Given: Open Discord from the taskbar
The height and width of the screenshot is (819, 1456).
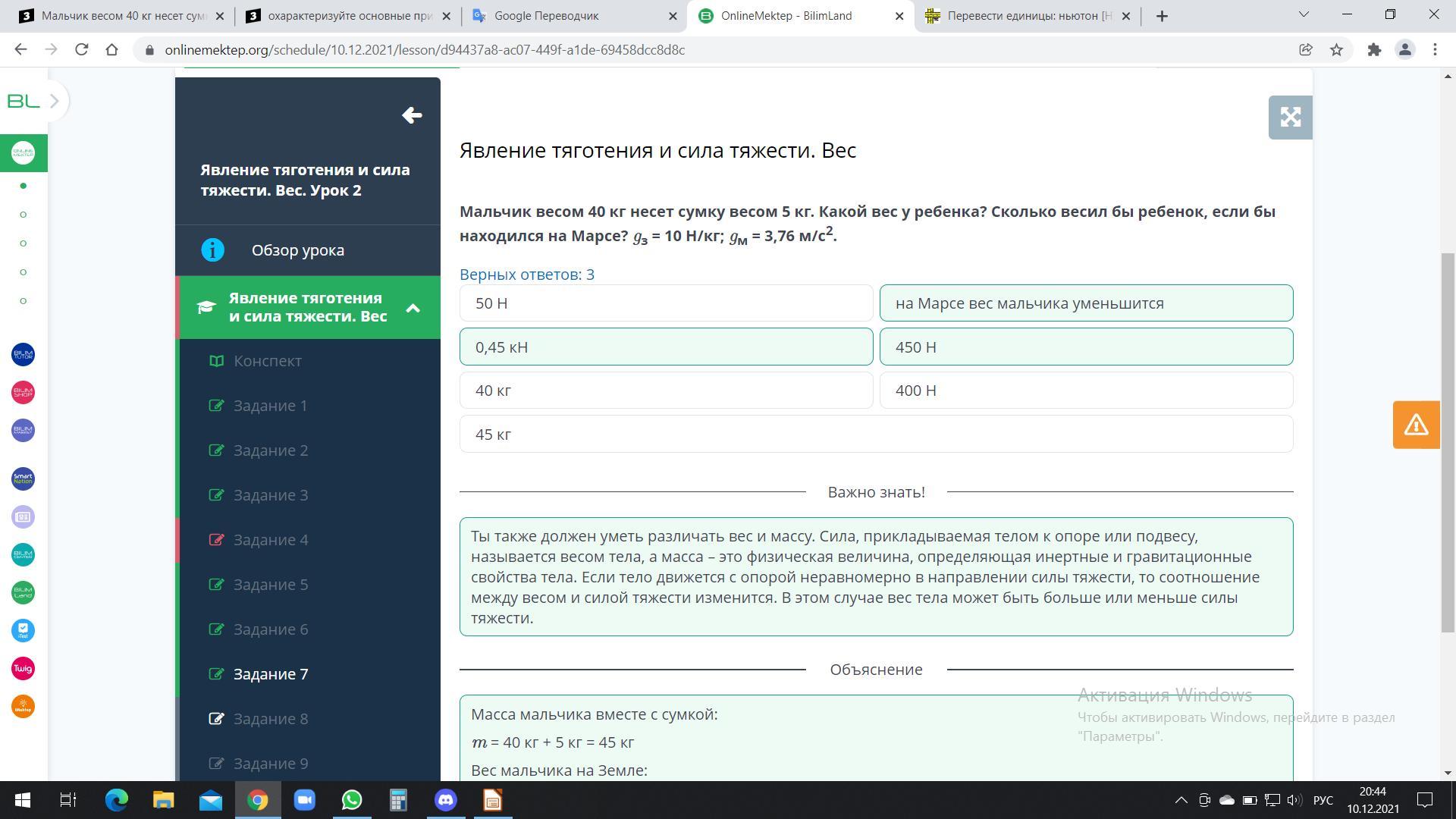Looking at the screenshot, I should click(445, 800).
